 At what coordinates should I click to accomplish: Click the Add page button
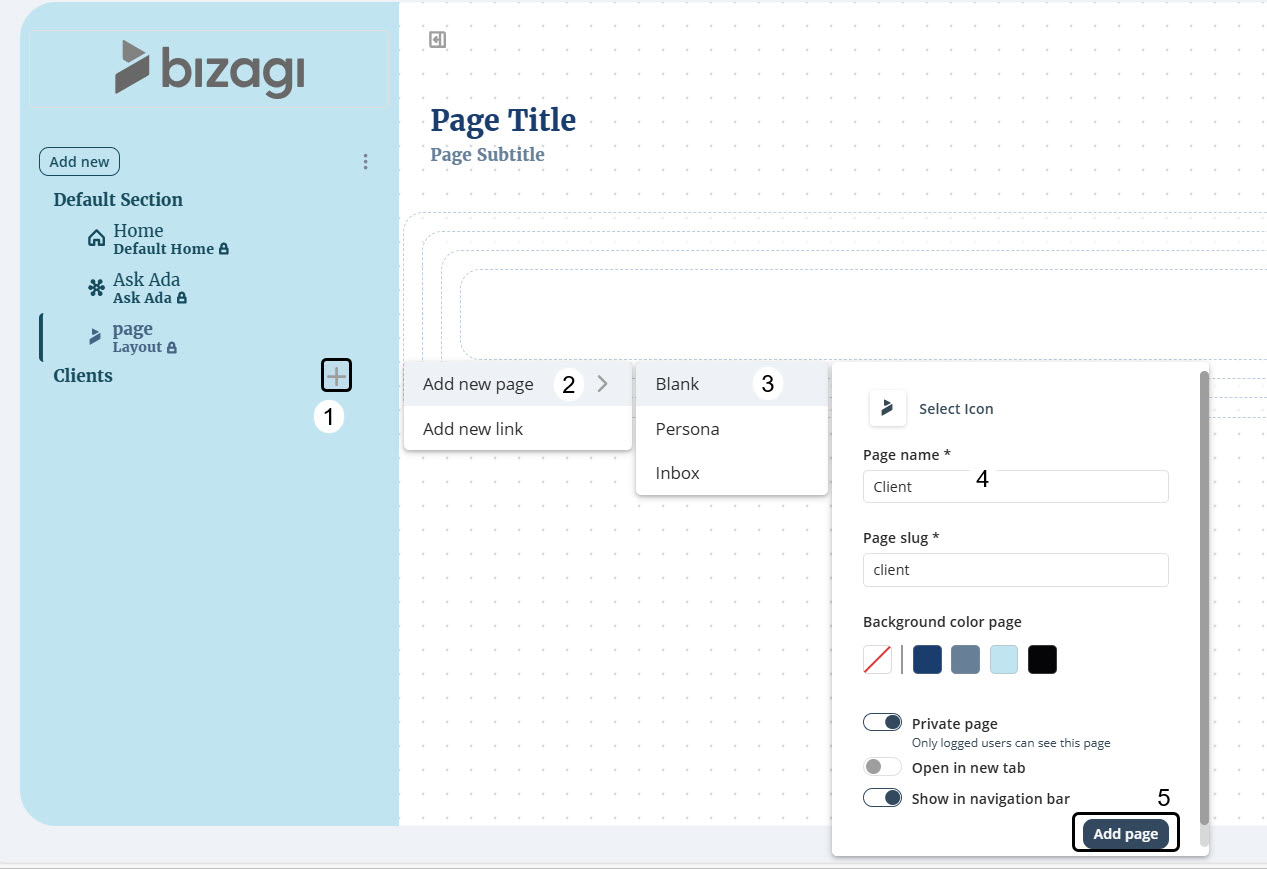click(1125, 834)
